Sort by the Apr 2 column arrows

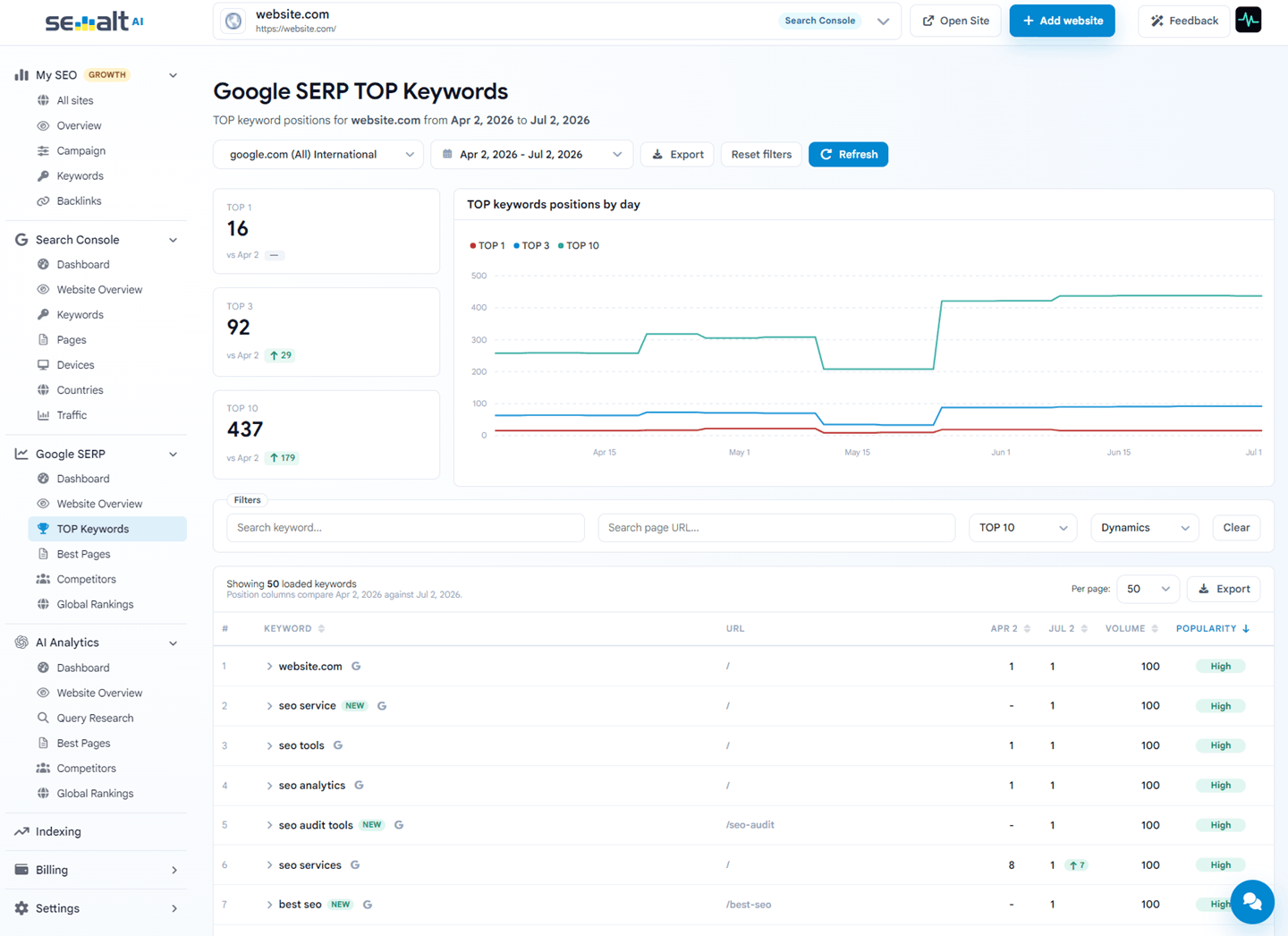1027,628
